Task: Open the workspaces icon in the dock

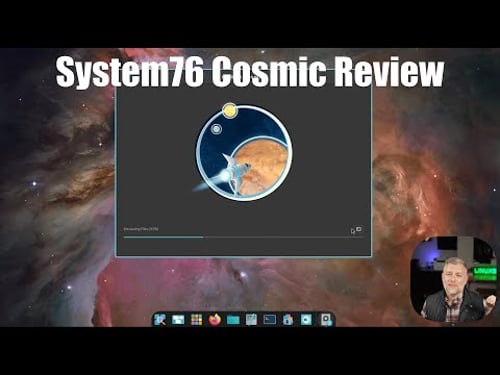Action: pyautogui.click(x=178, y=320)
